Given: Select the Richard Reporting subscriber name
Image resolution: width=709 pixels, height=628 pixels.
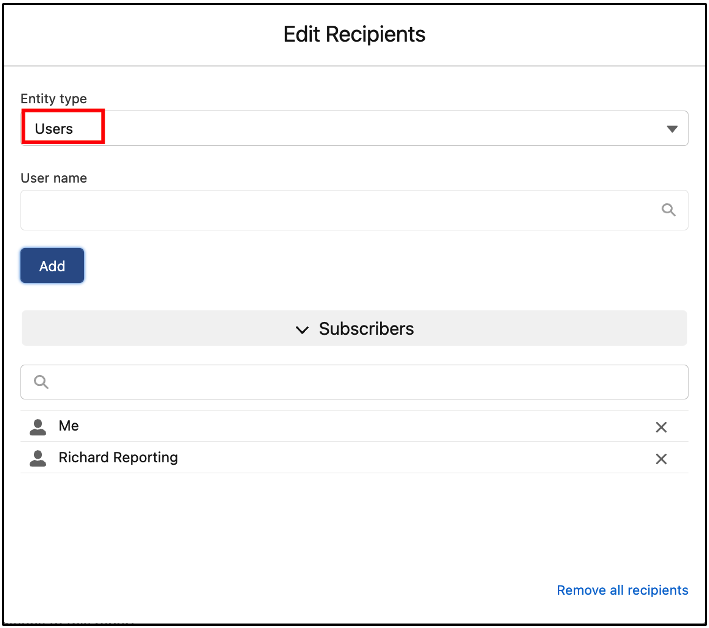Looking at the screenshot, I should click(118, 458).
